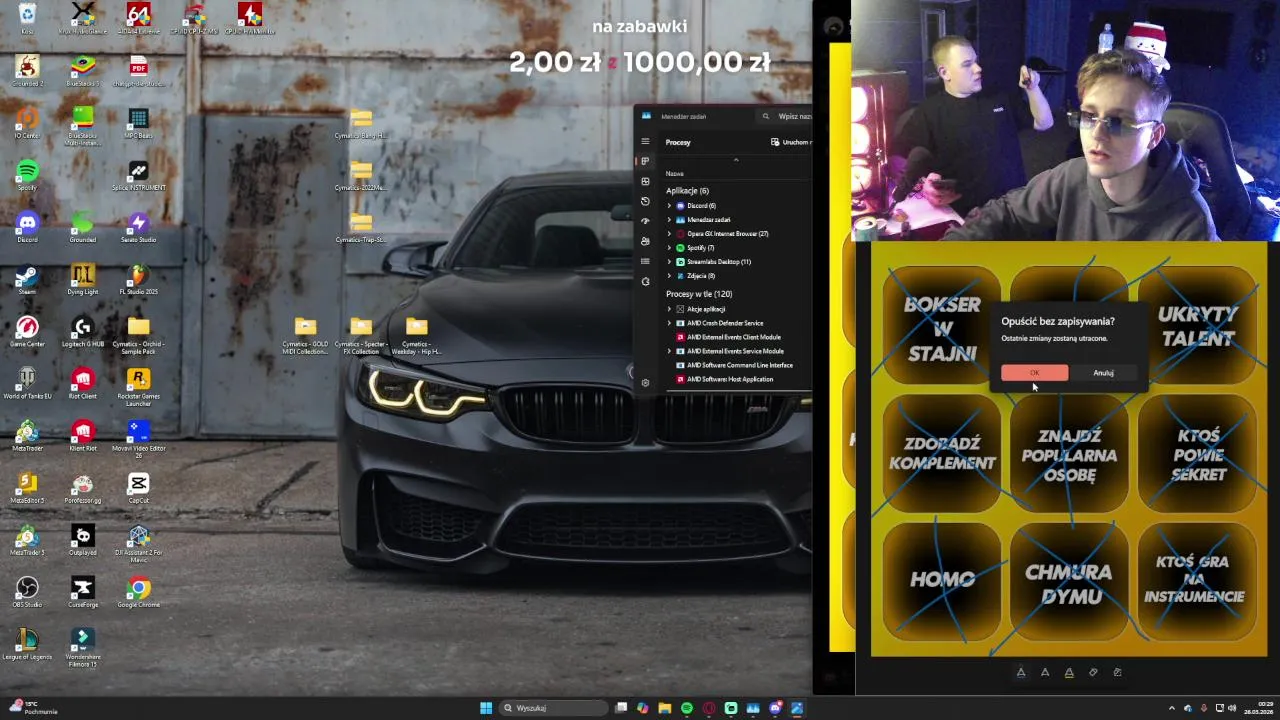Expand the Menedżer zadań process row
Screen dimensions: 1280x720
click(x=669, y=220)
